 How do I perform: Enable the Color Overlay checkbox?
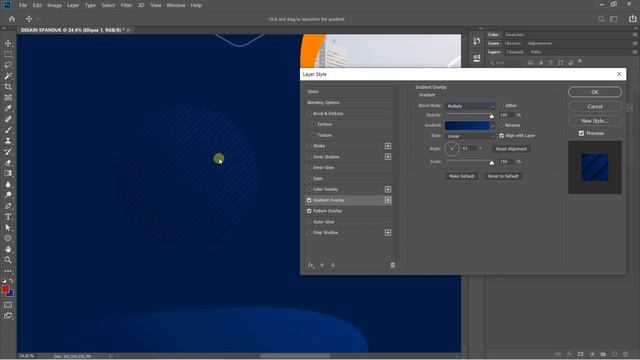[309, 189]
